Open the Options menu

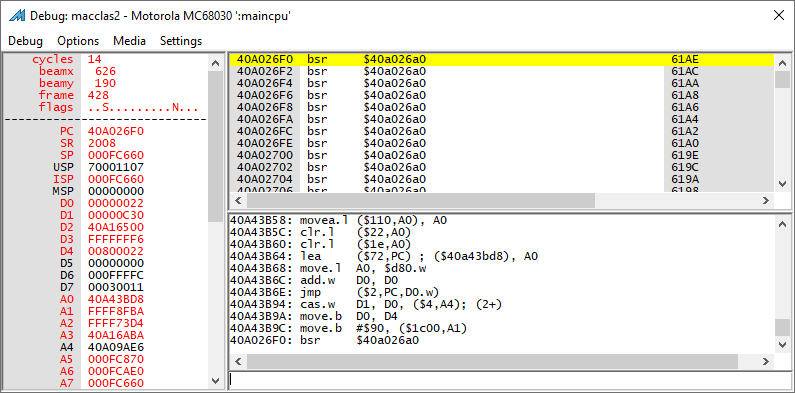78,41
